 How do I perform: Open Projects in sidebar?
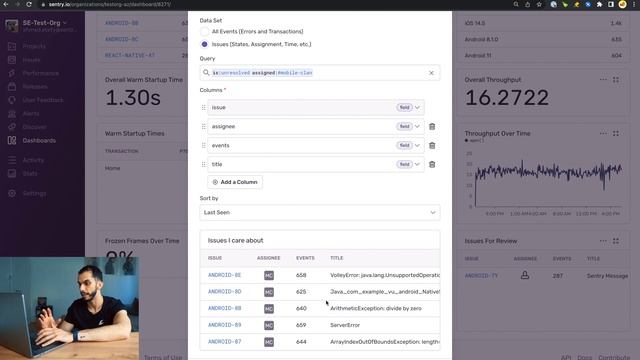pyautogui.click(x=34, y=47)
